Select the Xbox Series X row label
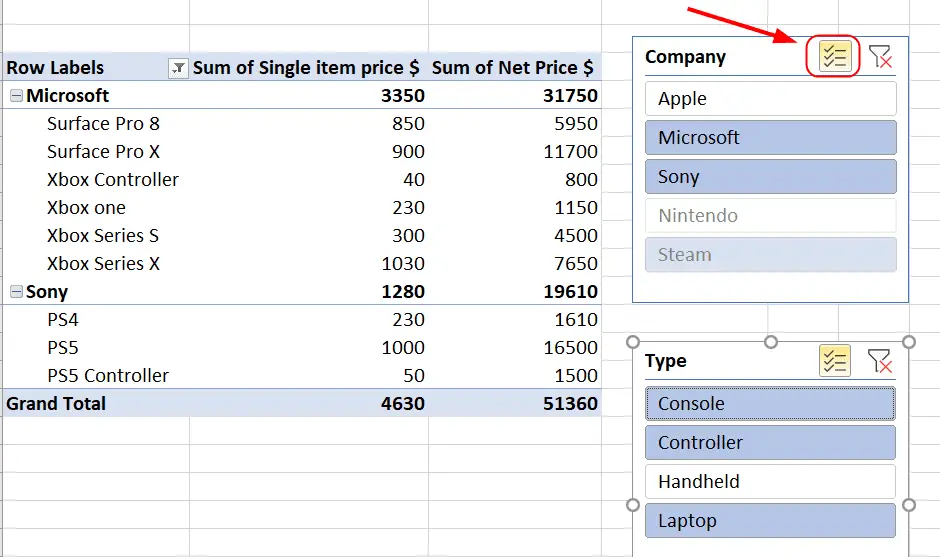 [103, 263]
